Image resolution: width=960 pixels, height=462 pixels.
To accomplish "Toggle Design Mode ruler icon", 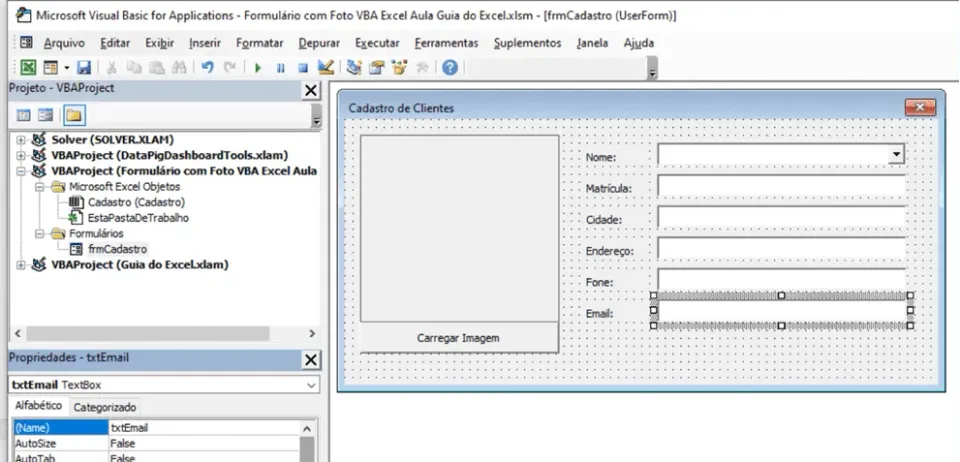I will pos(326,67).
